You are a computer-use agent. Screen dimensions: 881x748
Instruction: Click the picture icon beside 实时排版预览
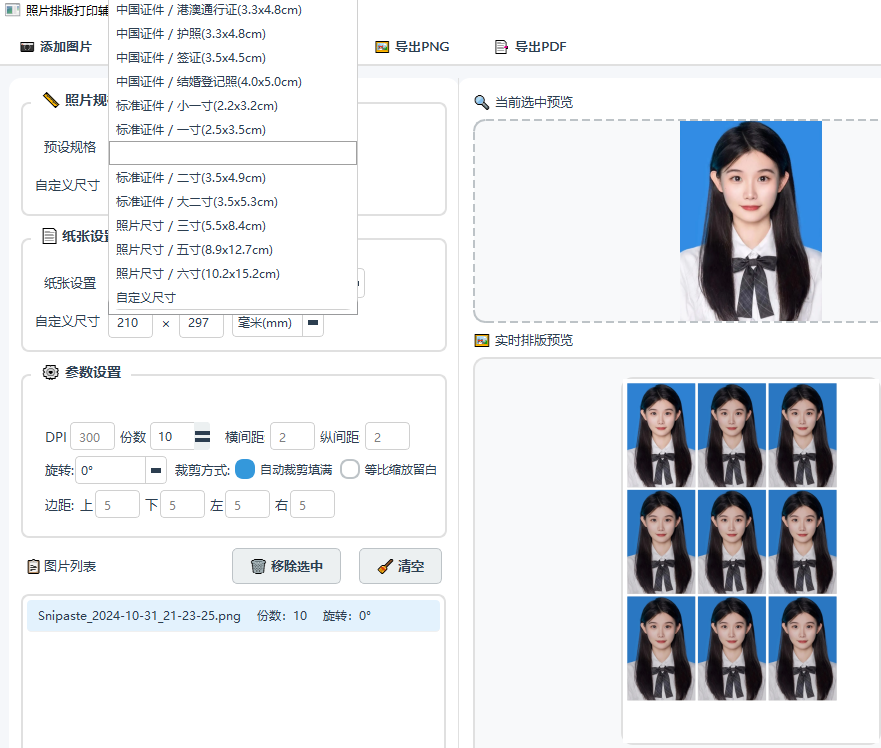click(x=482, y=340)
